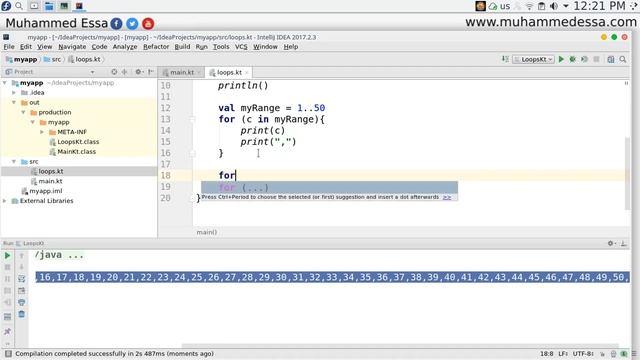Open Project panel settings gear dropdown
The height and width of the screenshot is (360, 640).
(x=139, y=72)
